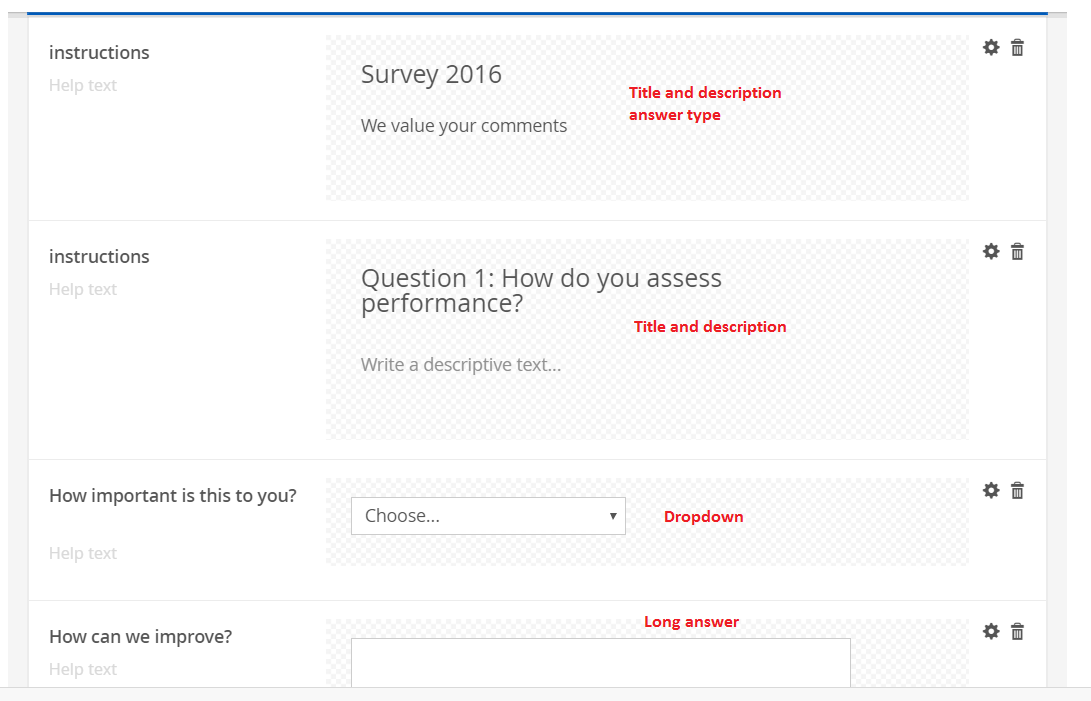The image size is (1091, 701).
Task: Delete the Question 1 title block
Action: click(x=1017, y=251)
